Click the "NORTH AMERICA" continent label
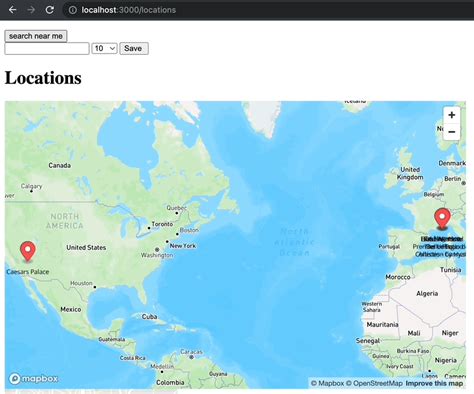 pos(64,221)
